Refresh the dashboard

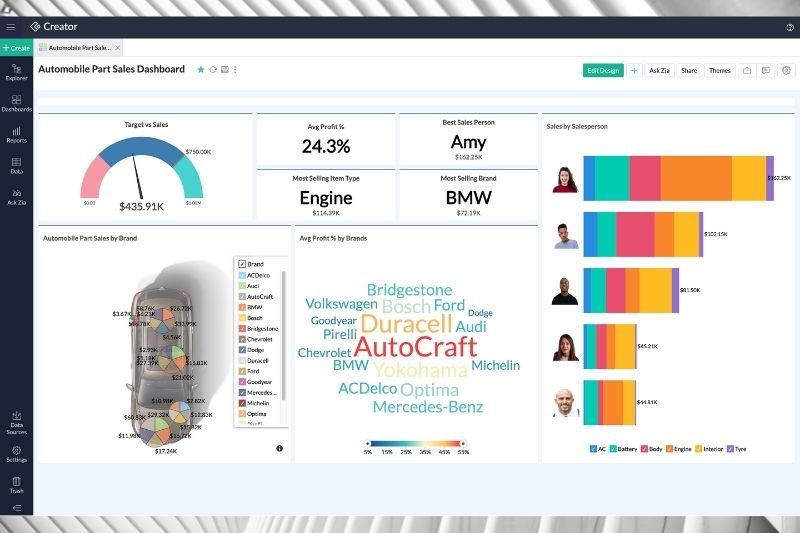[213, 69]
